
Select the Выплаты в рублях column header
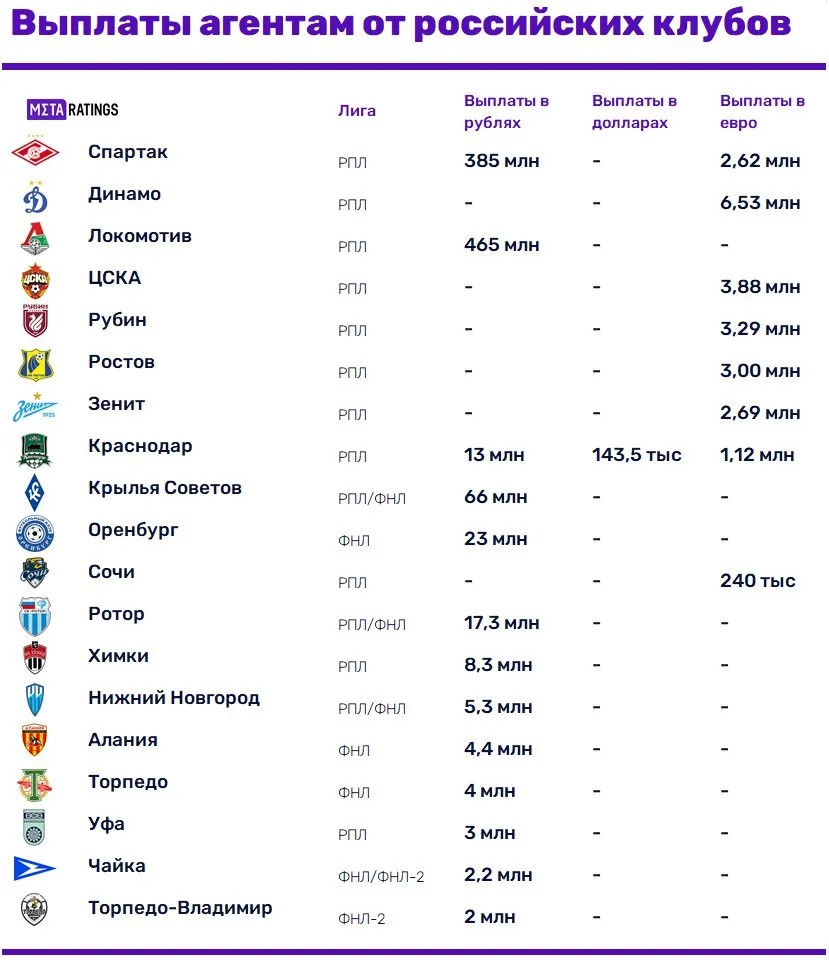(x=506, y=111)
